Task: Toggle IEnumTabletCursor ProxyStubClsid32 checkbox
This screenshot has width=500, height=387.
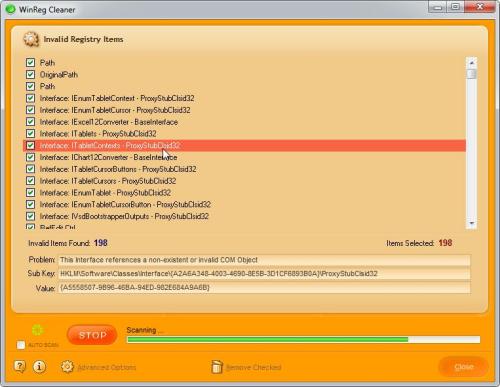Action: click(x=30, y=110)
